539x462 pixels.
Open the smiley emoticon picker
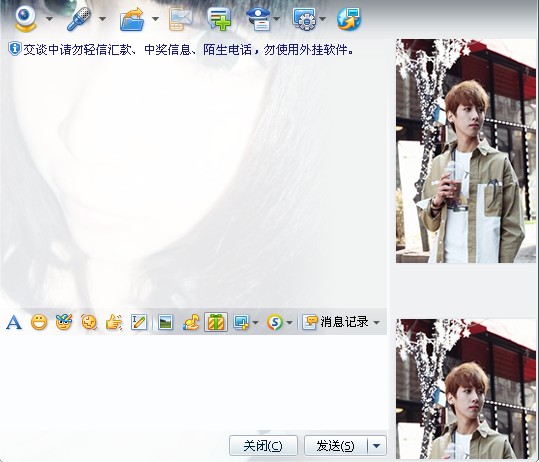click(39, 322)
